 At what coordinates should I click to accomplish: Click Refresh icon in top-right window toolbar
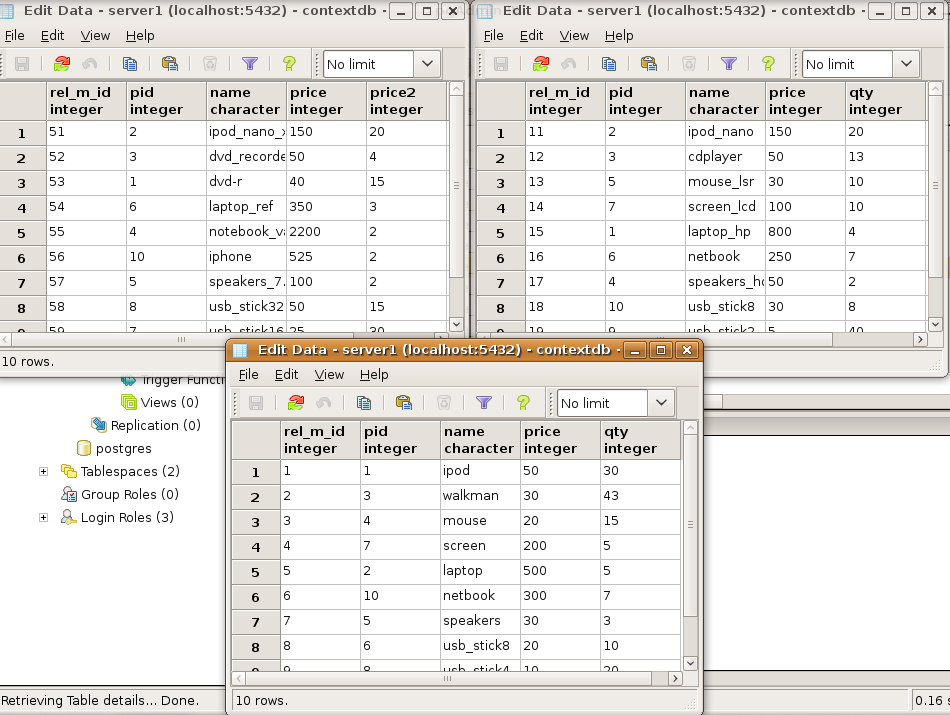point(540,64)
